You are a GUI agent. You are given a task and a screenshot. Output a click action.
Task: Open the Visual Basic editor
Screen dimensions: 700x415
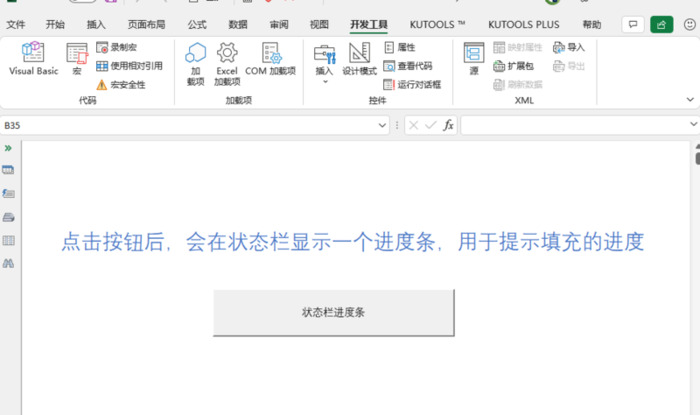tap(33, 58)
